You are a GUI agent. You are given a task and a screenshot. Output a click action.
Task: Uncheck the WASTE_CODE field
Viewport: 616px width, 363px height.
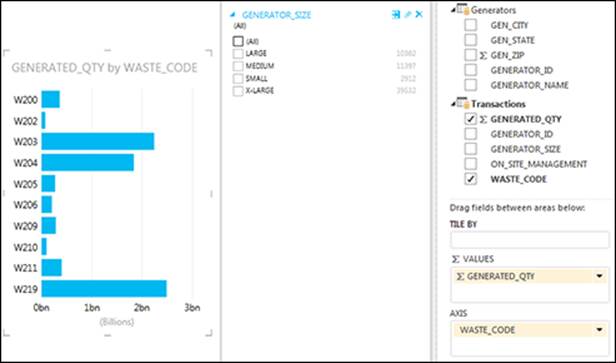click(x=471, y=179)
